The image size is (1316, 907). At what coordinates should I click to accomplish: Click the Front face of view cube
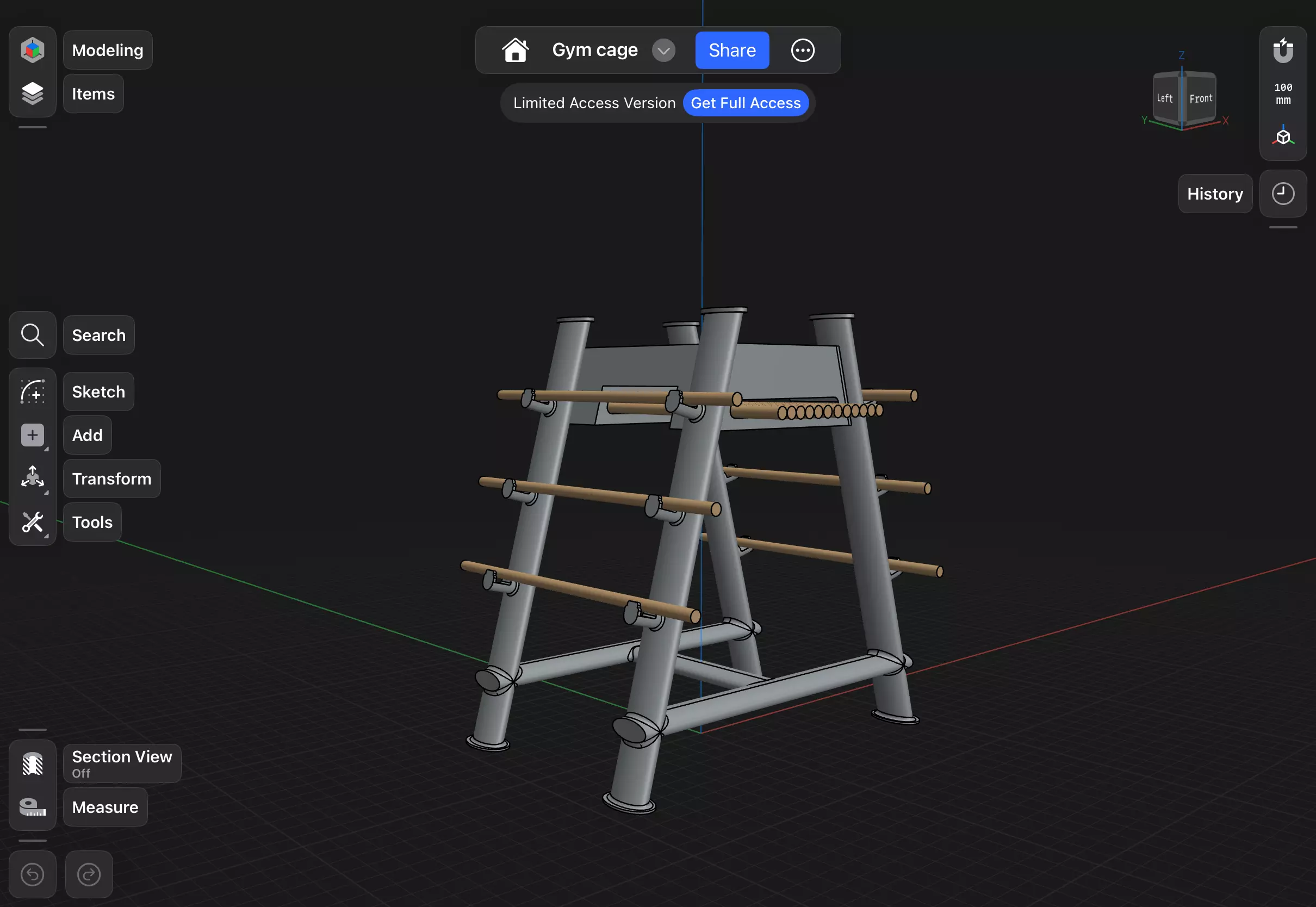coord(1200,99)
